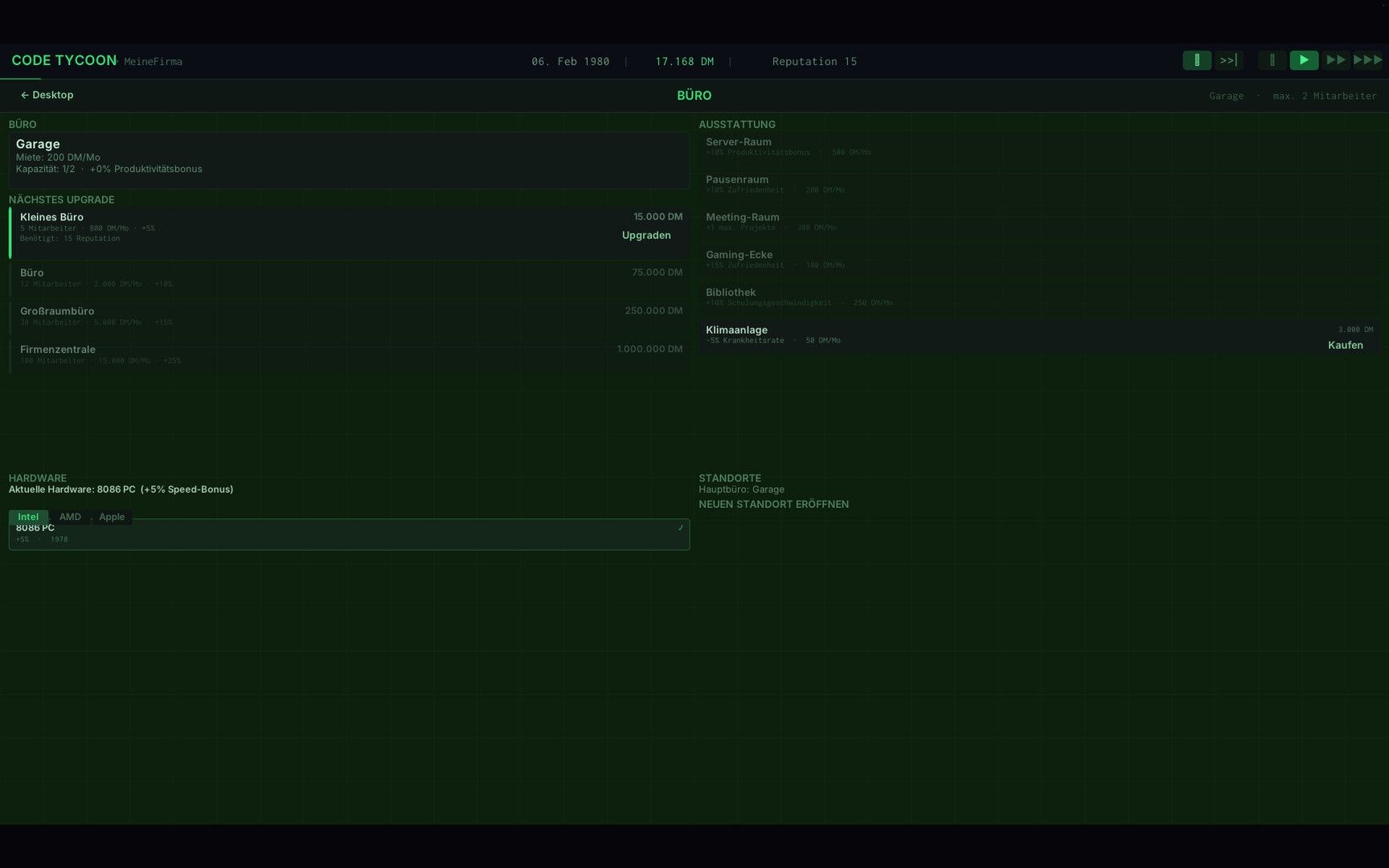Select the Intel hardware tab
The width and height of the screenshot is (1389, 868).
pos(28,517)
